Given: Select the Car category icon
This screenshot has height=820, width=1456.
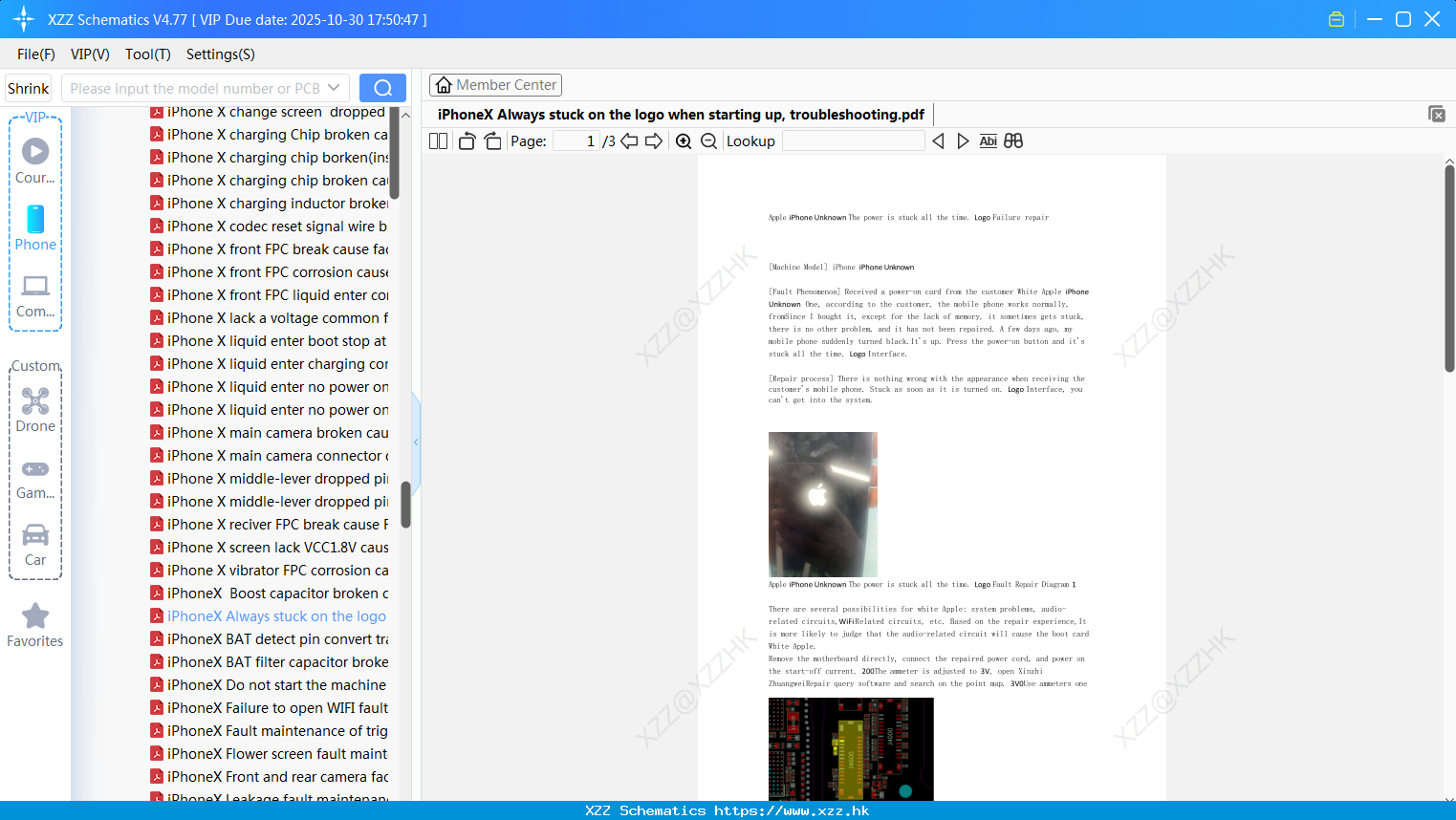Looking at the screenshot, I should pos(35,545).
